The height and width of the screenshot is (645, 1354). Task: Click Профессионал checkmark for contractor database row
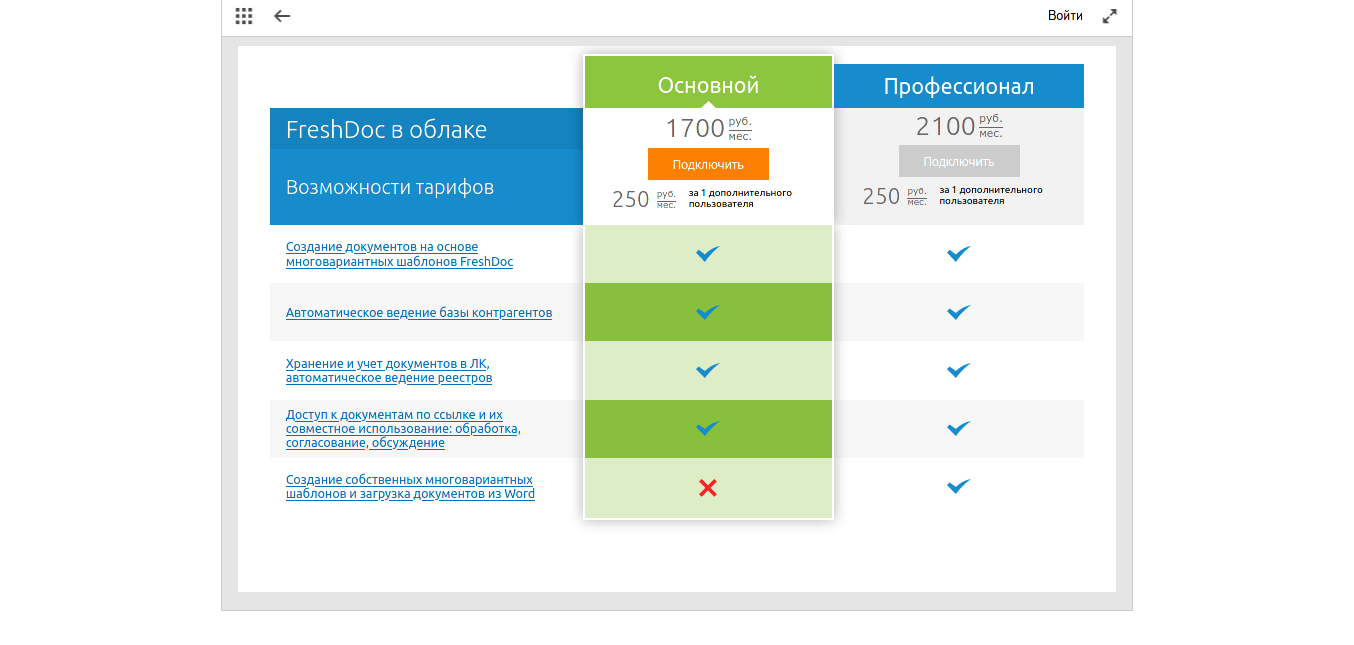pos(958,312)
